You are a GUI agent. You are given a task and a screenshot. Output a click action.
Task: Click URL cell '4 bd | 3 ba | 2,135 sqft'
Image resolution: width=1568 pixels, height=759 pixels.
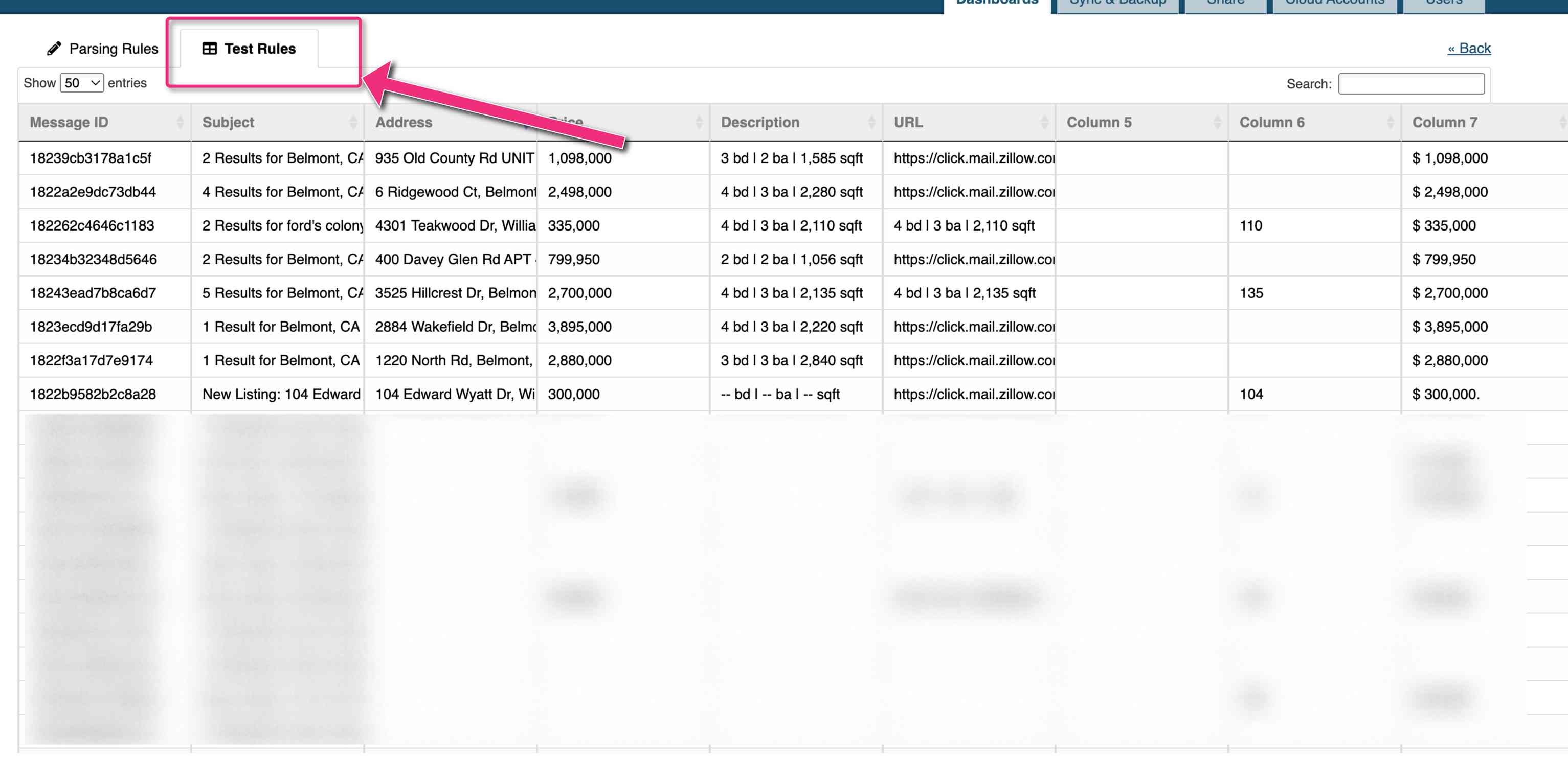(x=964, y=293)
